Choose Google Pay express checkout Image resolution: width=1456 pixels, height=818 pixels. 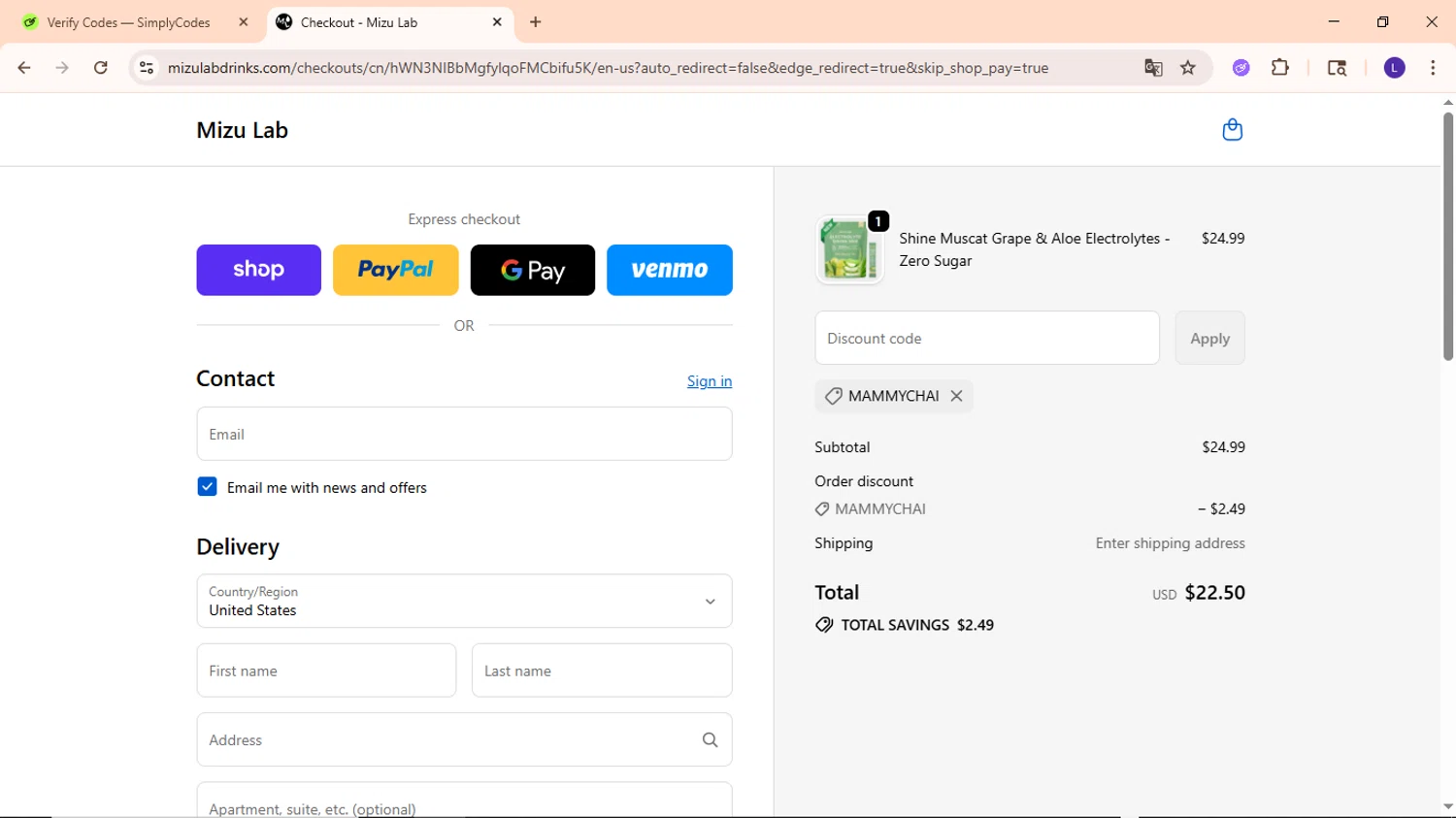[x=533, y=270]
